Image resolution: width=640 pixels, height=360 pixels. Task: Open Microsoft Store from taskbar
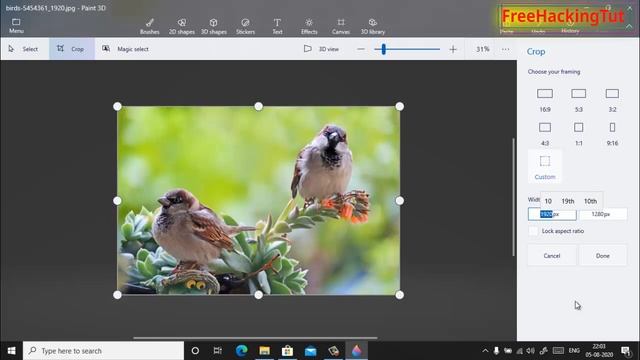coord(287,351)
